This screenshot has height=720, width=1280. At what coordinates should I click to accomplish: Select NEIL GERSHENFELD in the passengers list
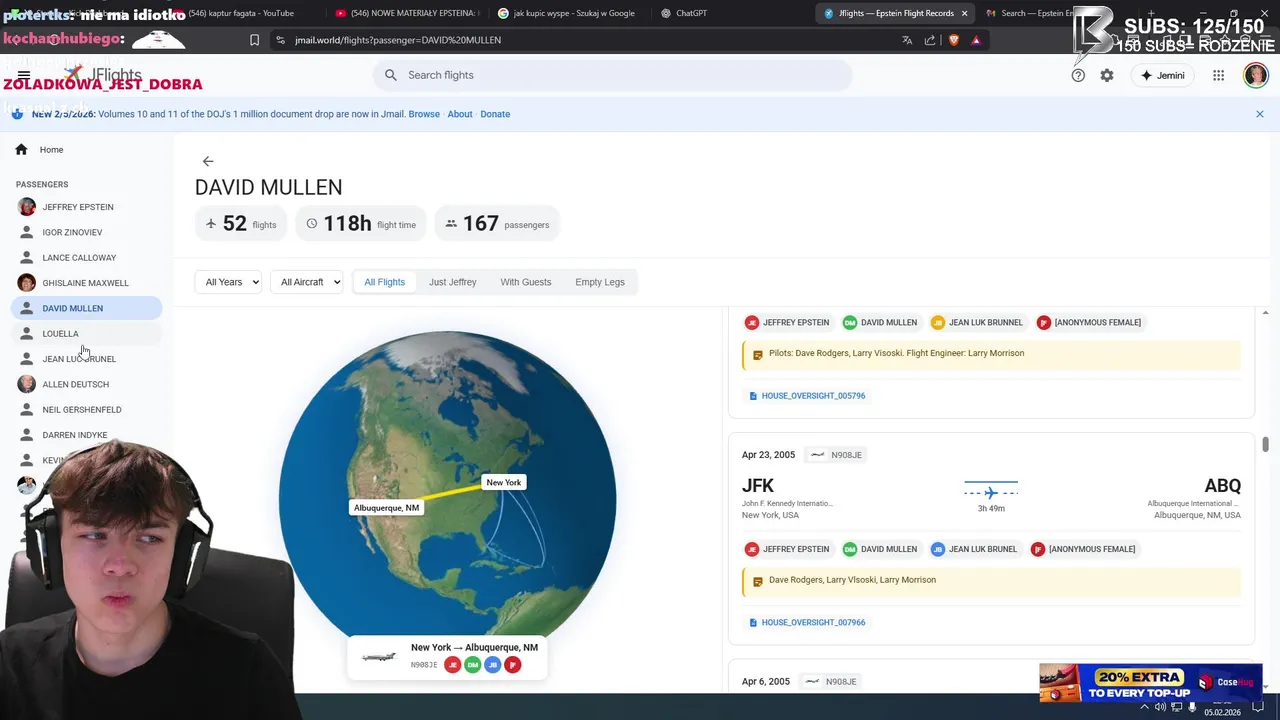(x=87, y=410)
